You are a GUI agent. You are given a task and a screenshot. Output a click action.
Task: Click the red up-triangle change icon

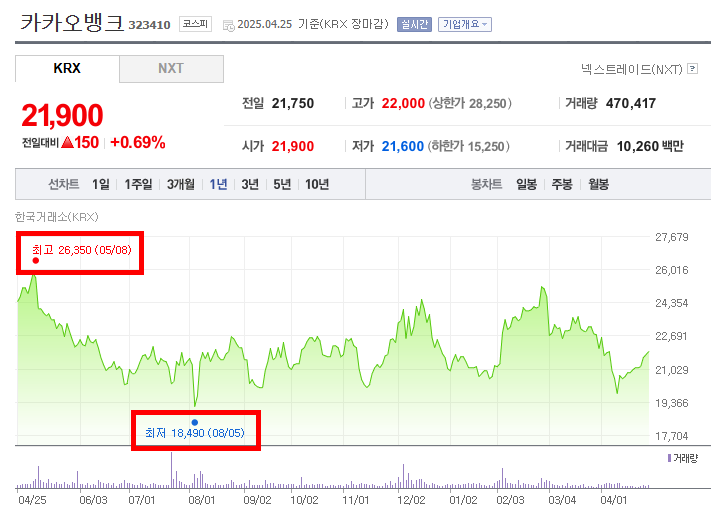[67, 142]
